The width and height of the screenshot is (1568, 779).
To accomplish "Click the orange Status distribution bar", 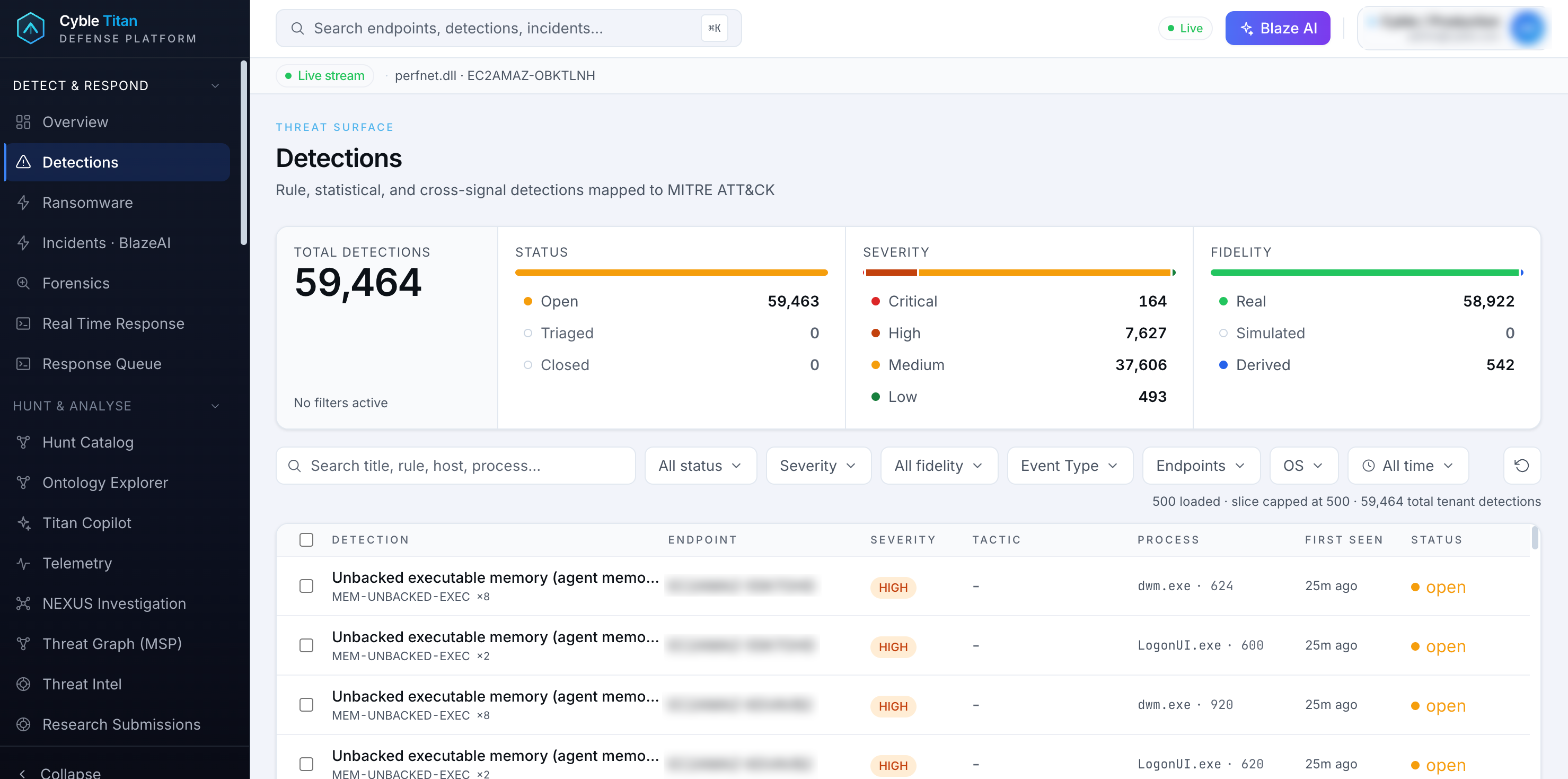I will (671, 272).
